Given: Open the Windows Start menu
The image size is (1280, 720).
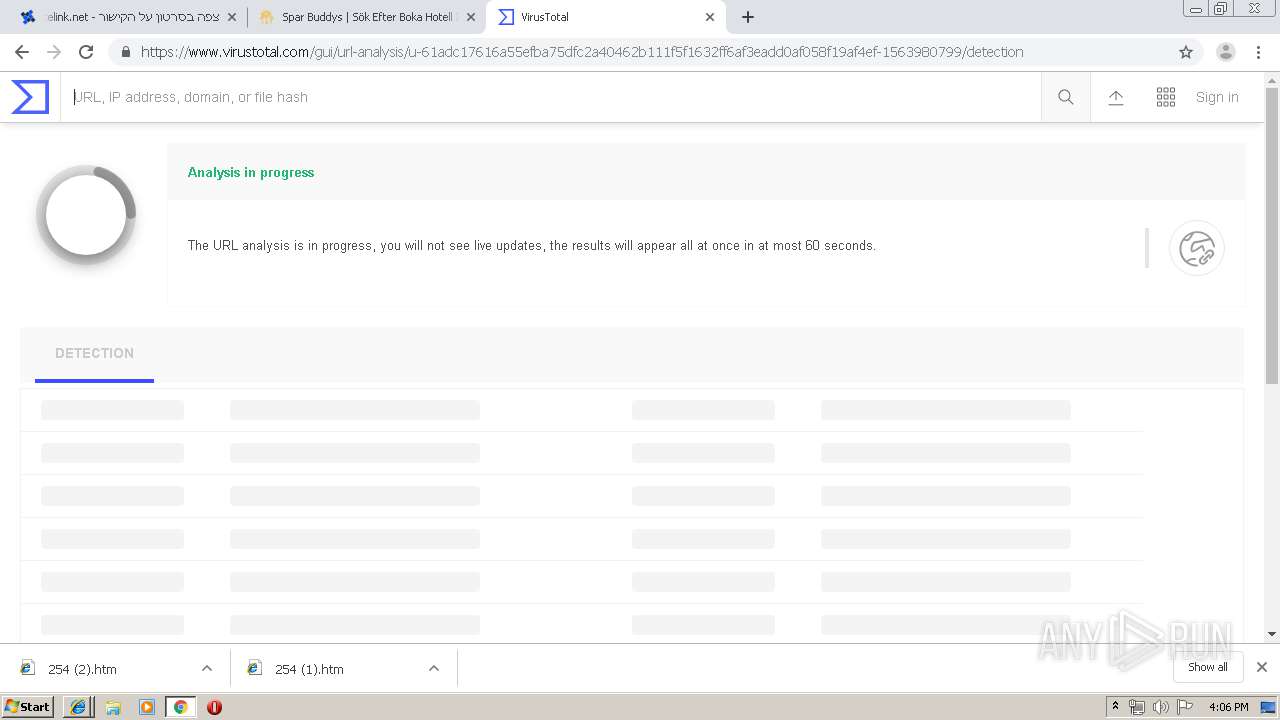Looking at the screenshot, I should click(x=28, y=706).
